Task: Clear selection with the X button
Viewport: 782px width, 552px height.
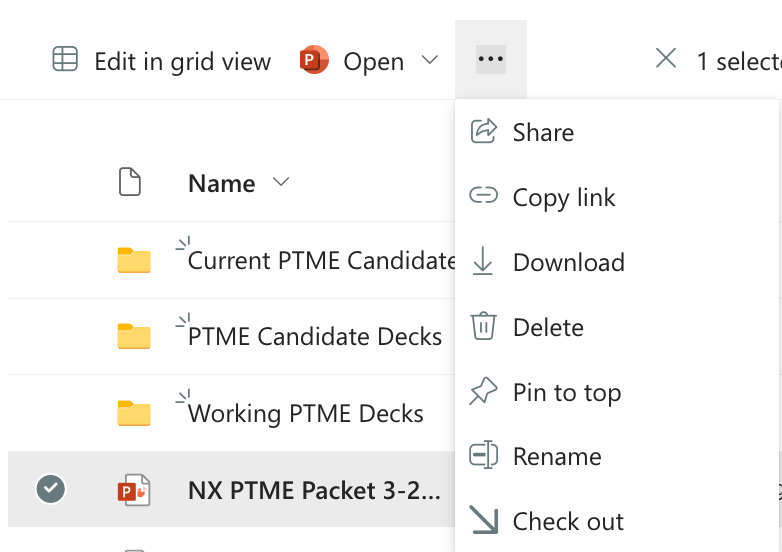Action: 666,60
